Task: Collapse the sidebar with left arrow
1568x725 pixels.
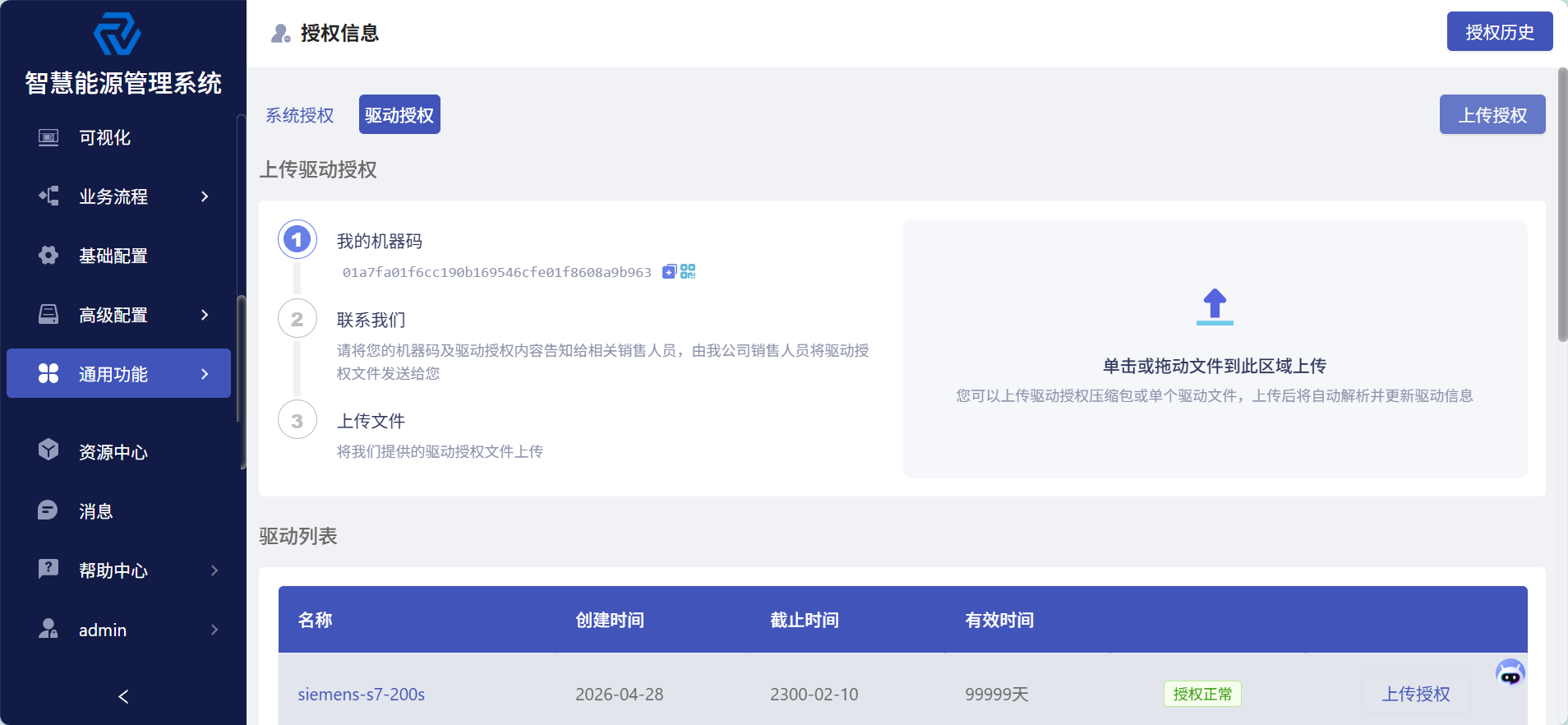Action: [x=123, y=697]
